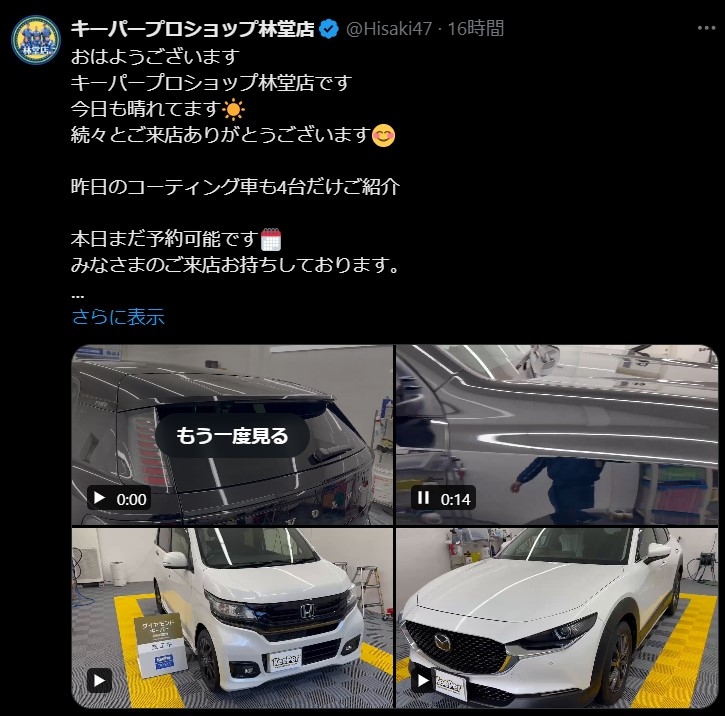Screen dimensions: 725x716
Task: Open the three-dot more options menu
Action: 706,28
